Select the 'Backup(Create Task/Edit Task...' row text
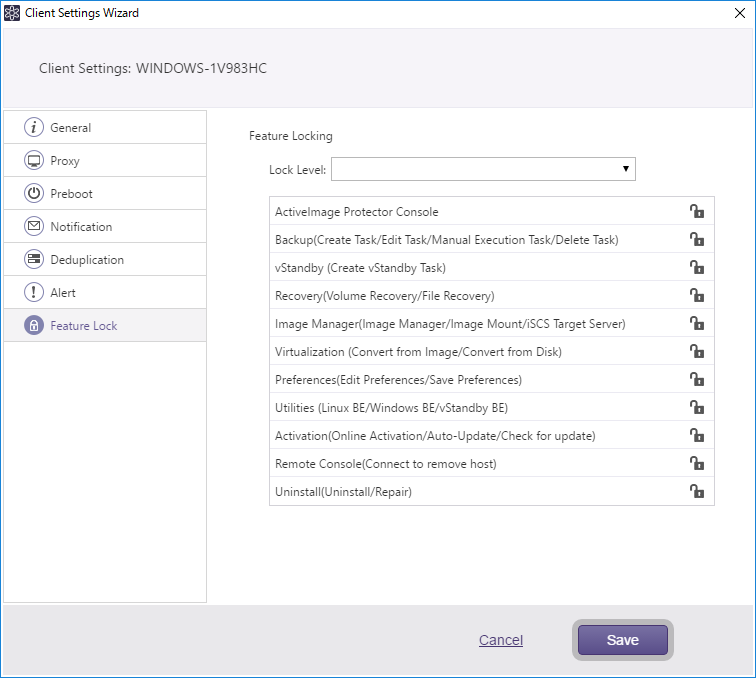756x678 pixels. tap(446, 240)
